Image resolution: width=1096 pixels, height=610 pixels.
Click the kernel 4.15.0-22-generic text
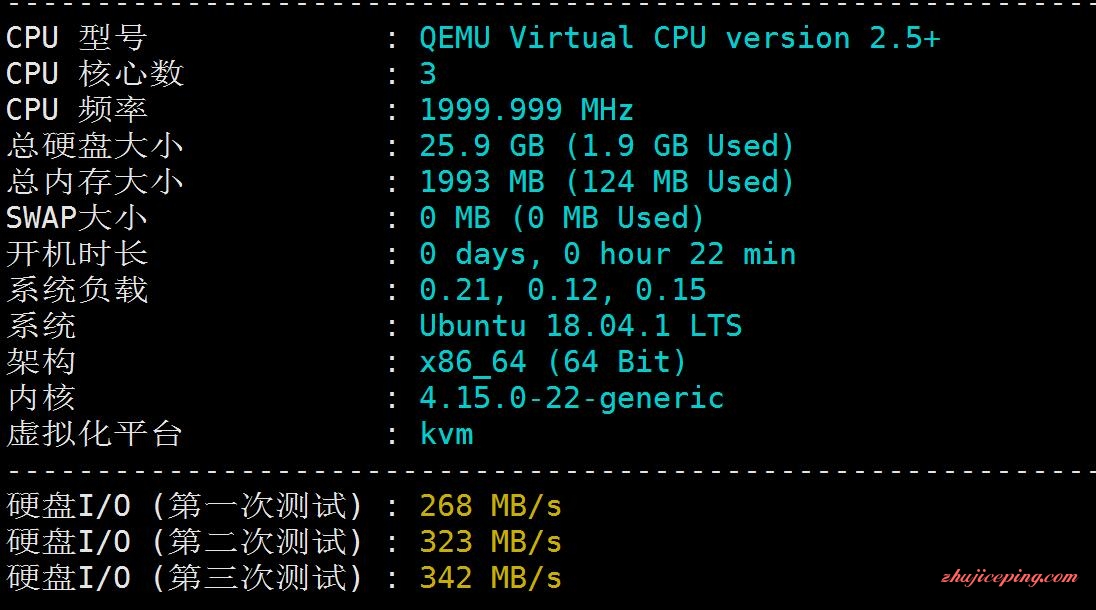point(571,398)
